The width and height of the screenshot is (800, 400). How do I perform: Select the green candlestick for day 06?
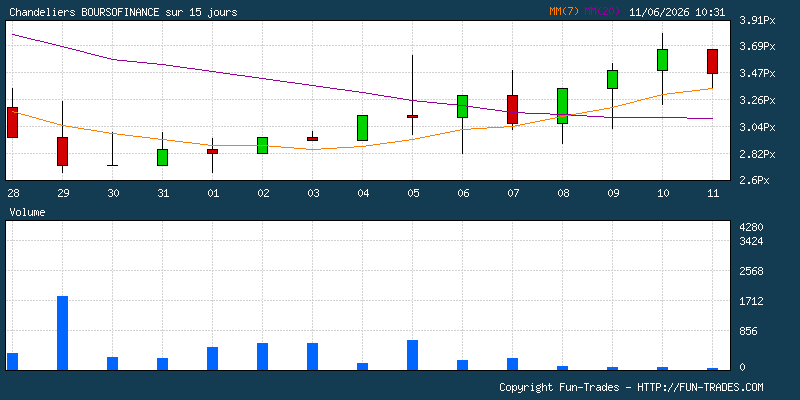click(462, 107)
